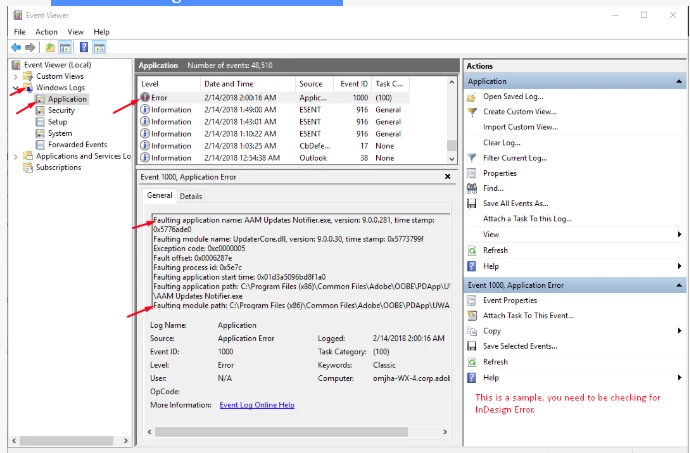Click the Properties icon in Actions pane
The height and width of the screenshot is (453, 690).
coord(472,173)
